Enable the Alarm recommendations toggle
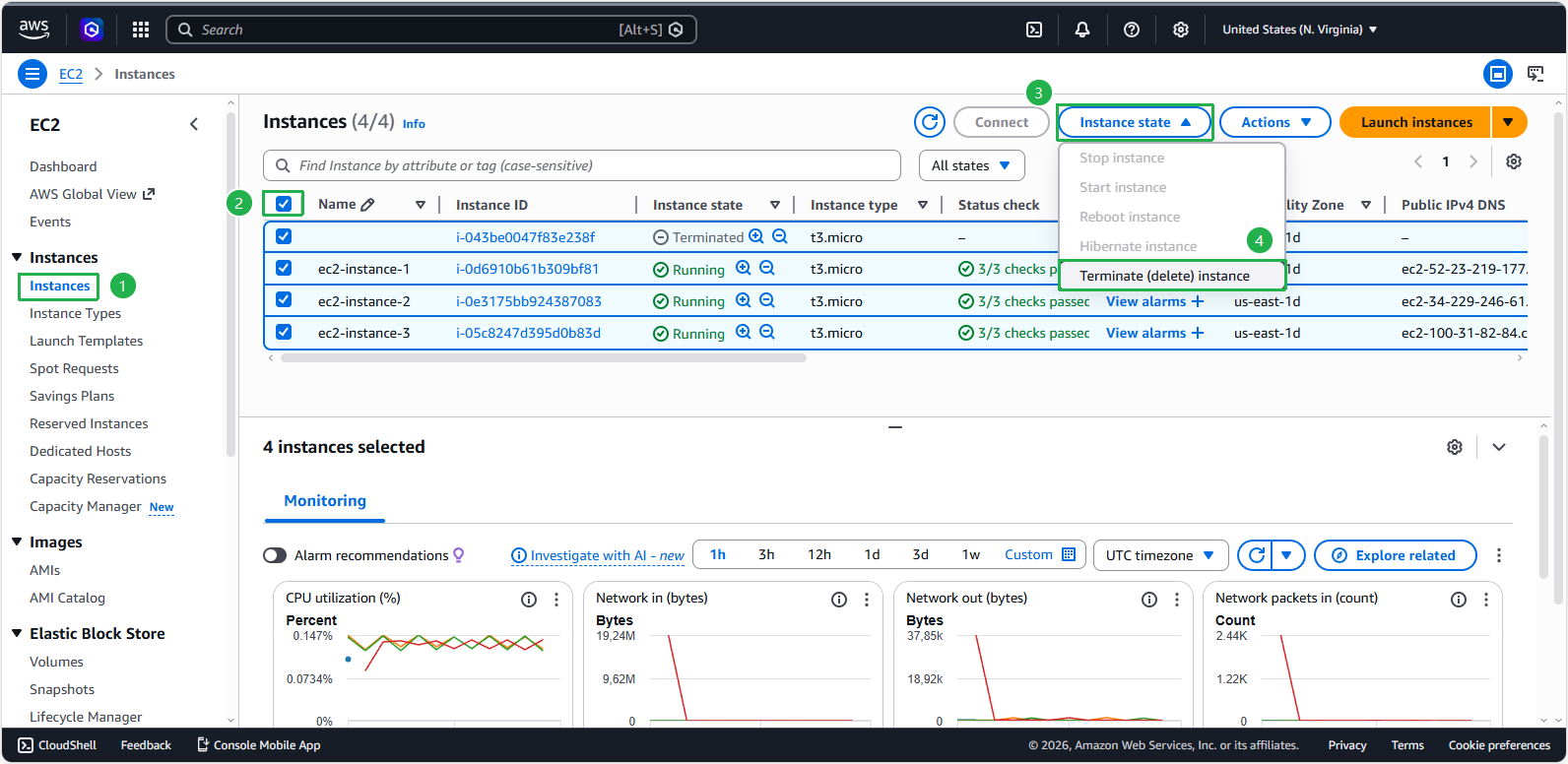The height and width of the screenshot is (764, 1568). pos(275,555)
